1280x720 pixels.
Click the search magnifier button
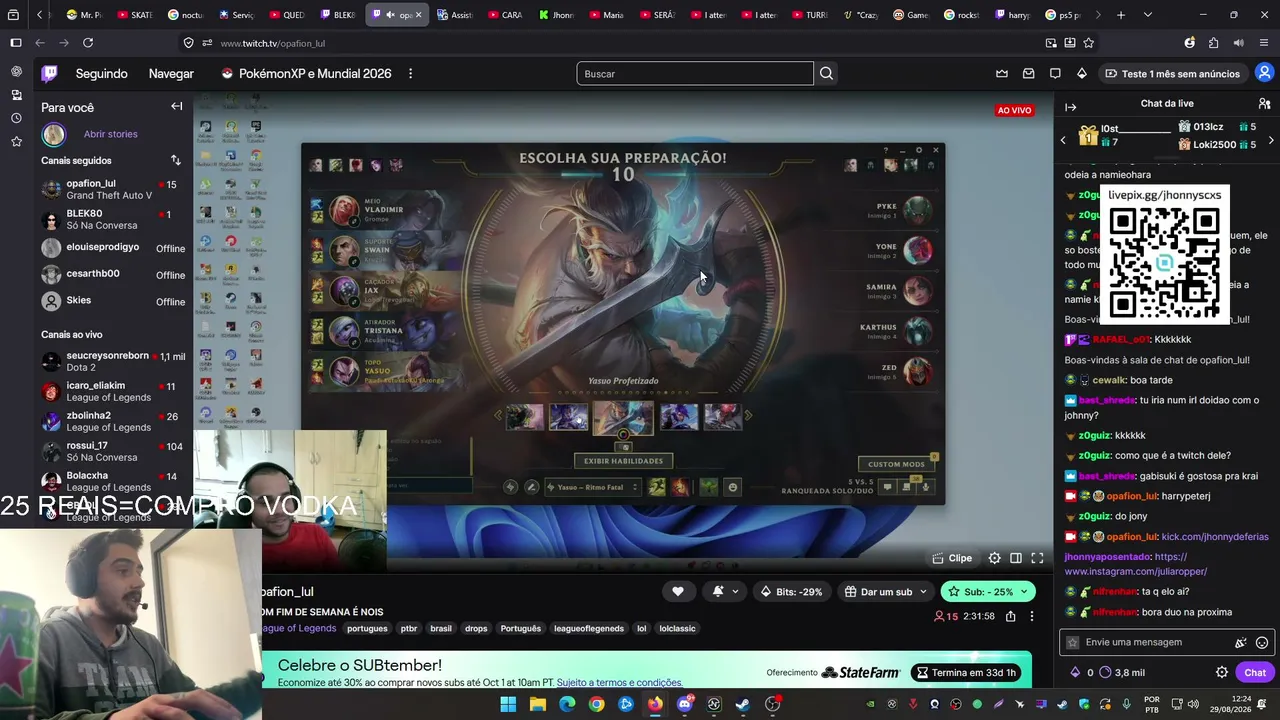point(826,73)
